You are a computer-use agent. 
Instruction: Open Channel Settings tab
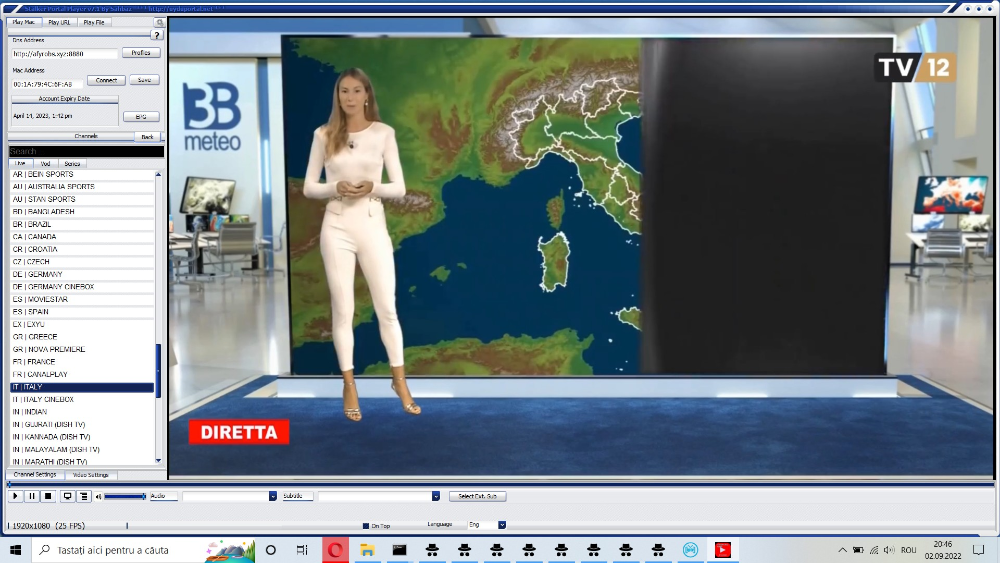[x=35, y=475]
